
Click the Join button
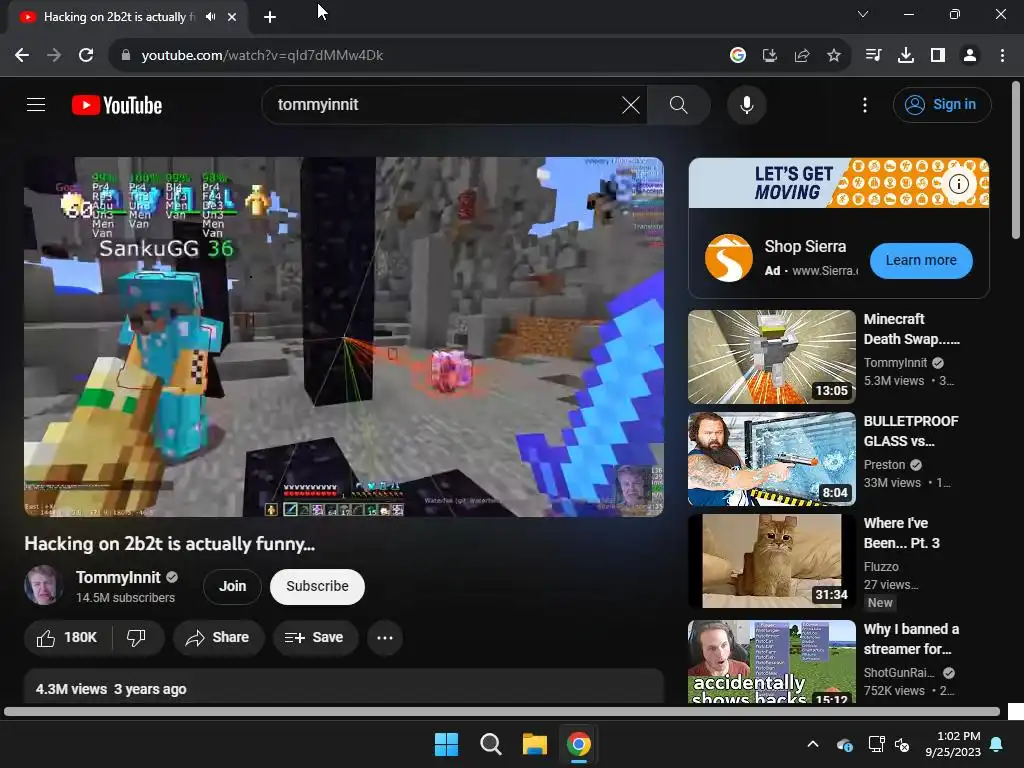click(x=232, y=586)
